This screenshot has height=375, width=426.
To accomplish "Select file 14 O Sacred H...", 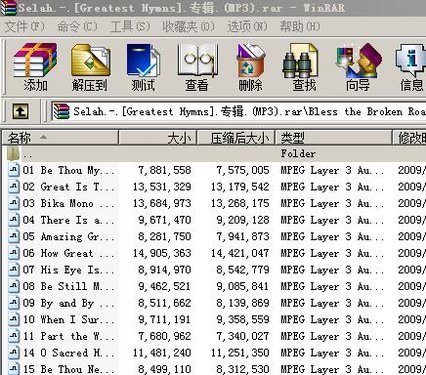I will 69,353.
